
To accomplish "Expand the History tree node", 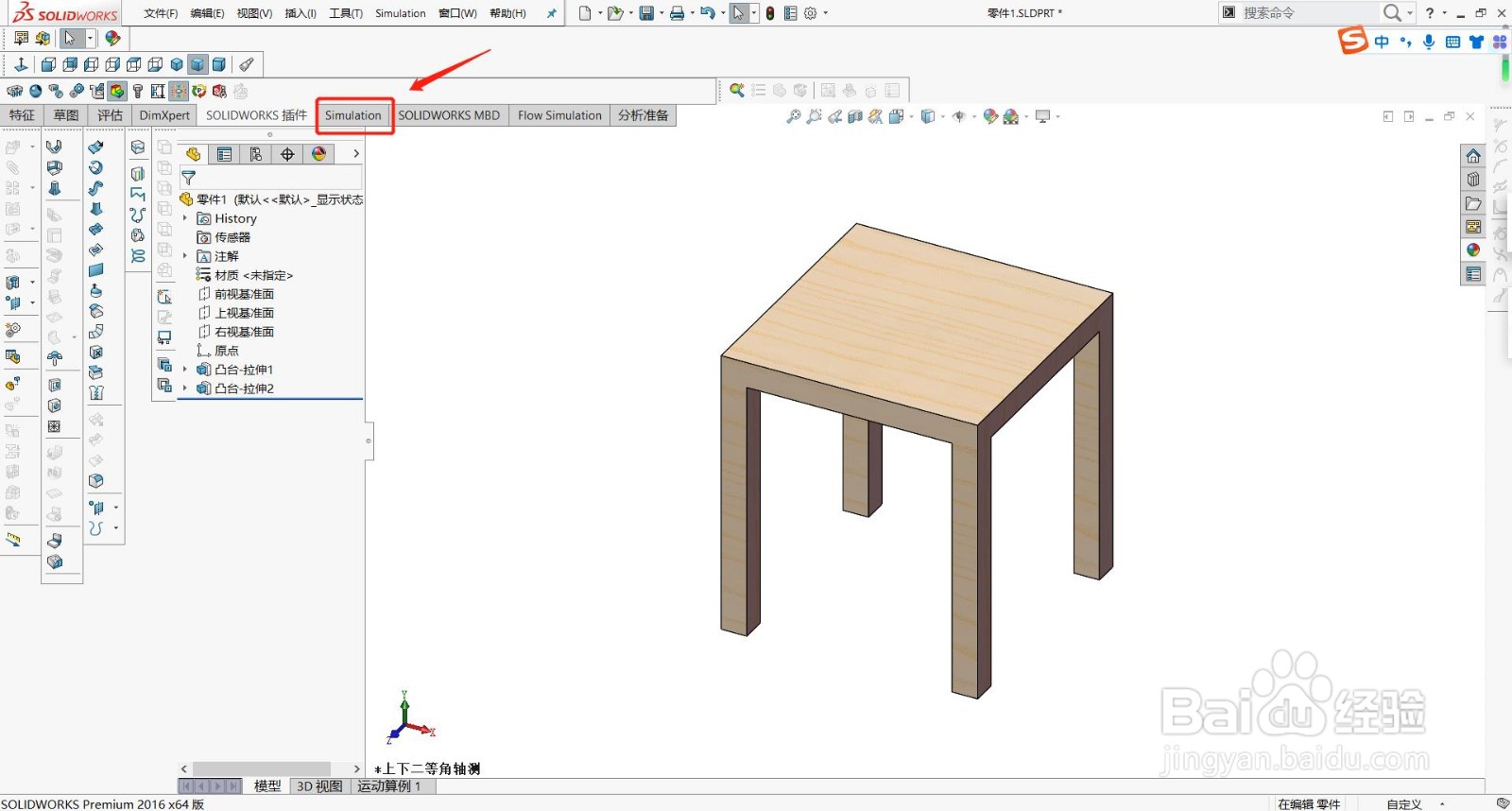I will pos(185,218).
